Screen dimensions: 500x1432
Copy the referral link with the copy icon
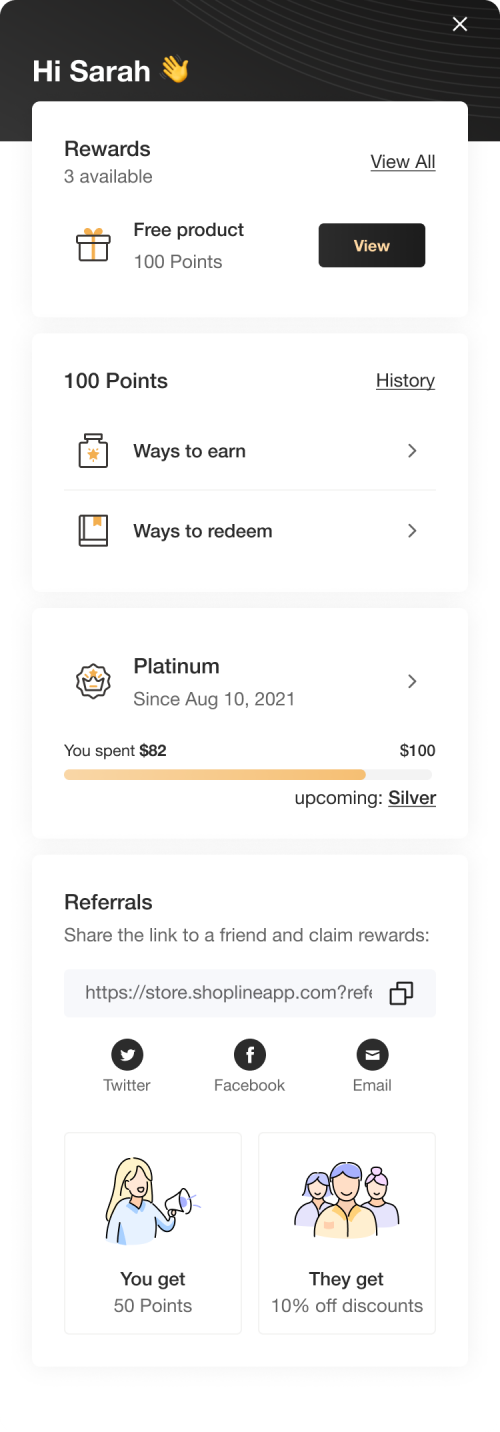point(401,993)
